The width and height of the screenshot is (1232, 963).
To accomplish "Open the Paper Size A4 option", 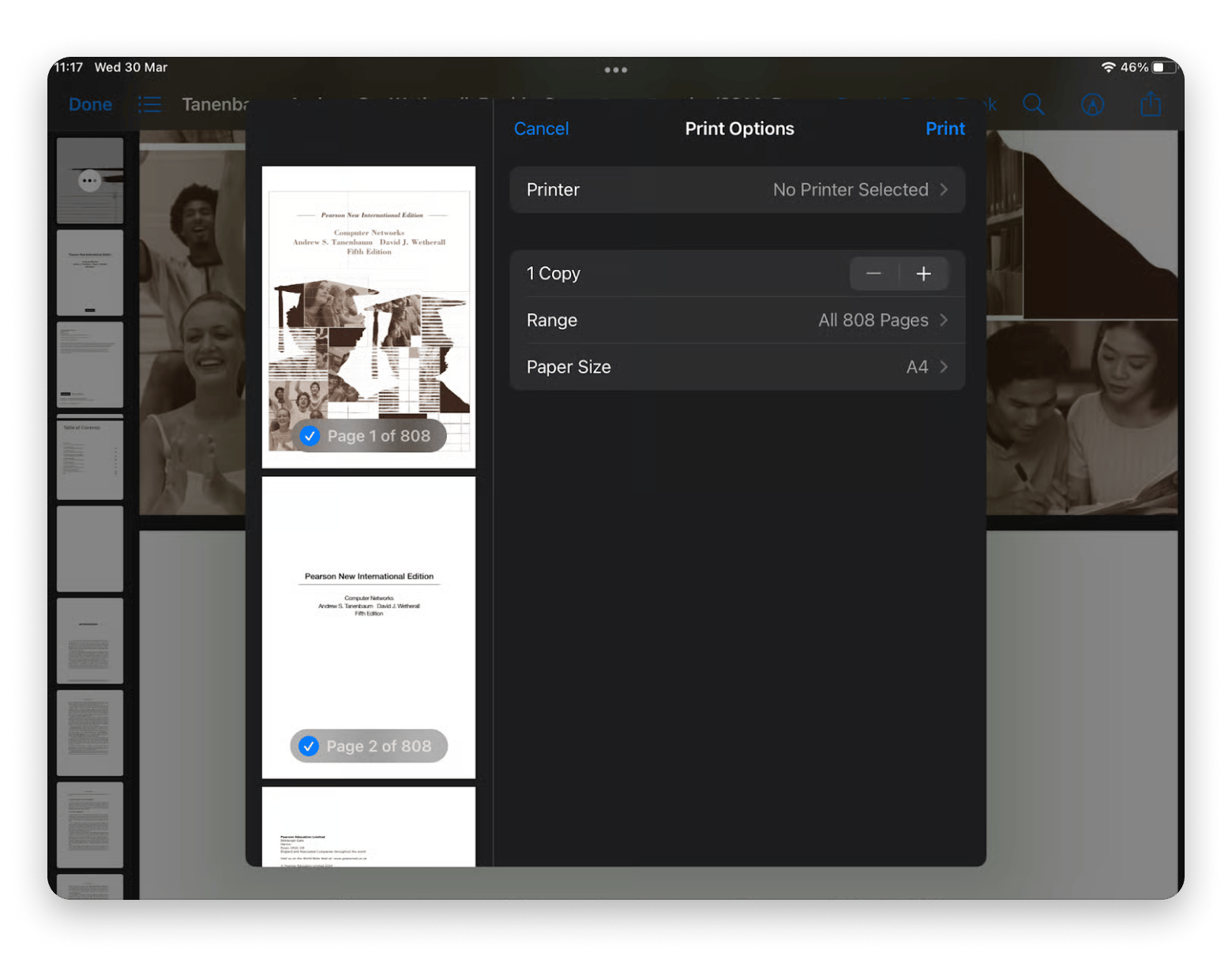I will tap(737, 367).
